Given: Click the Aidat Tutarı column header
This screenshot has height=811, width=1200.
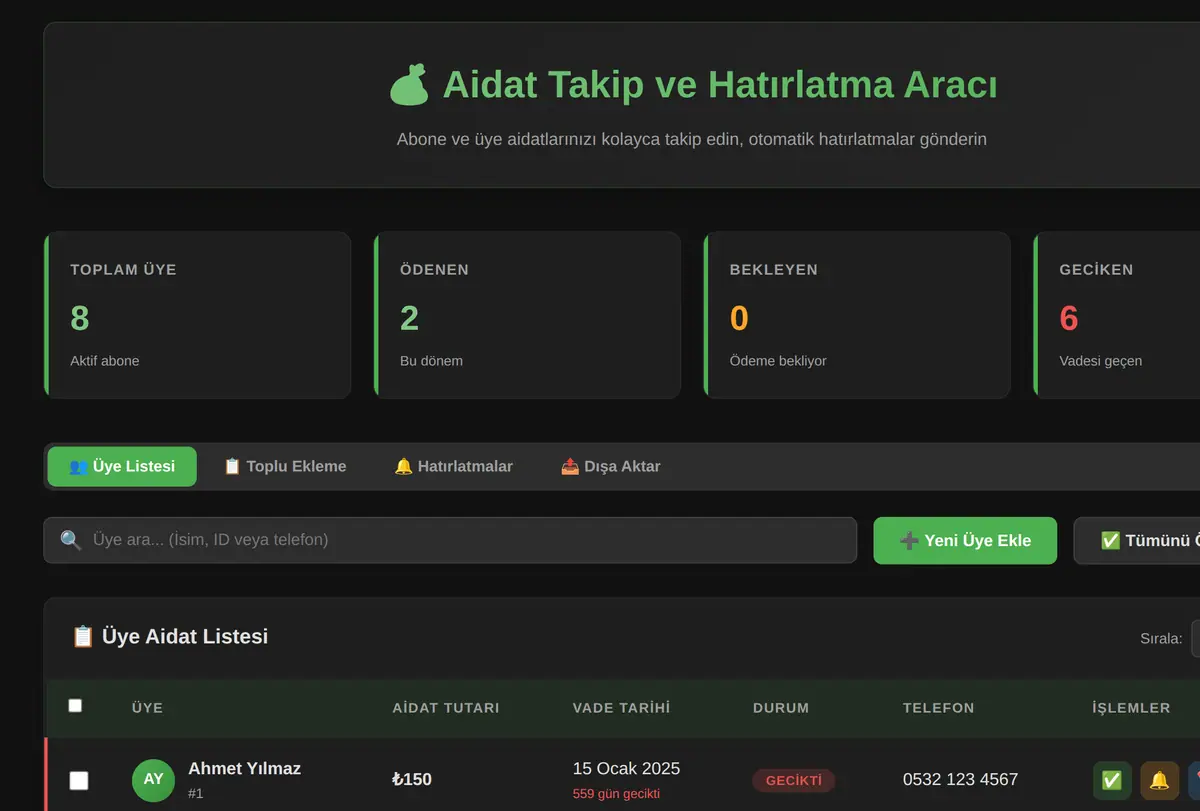Looking at the screenshot, I should pyautogui.click(x=446, y=708).
